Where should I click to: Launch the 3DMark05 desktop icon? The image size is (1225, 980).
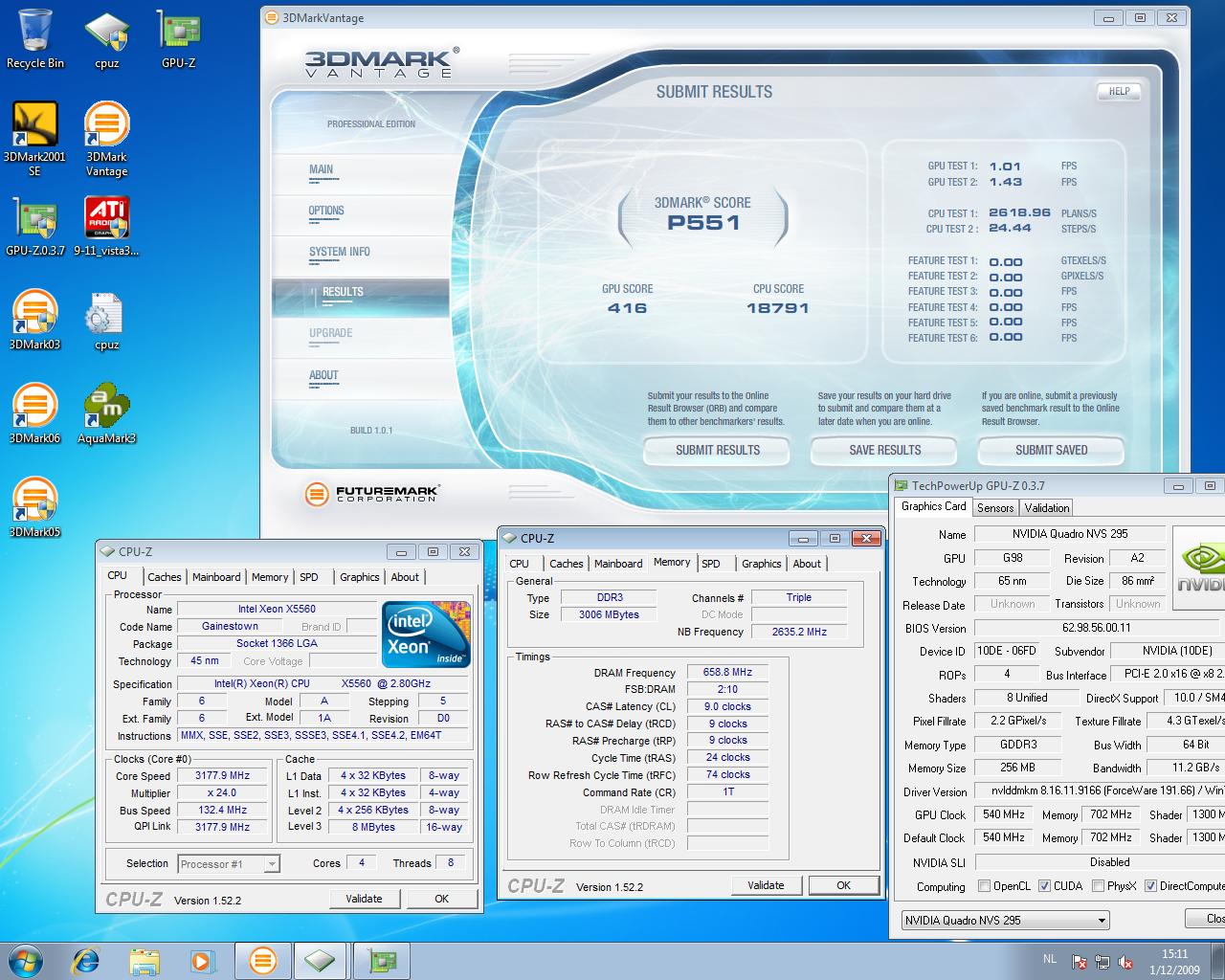point(34,508)
